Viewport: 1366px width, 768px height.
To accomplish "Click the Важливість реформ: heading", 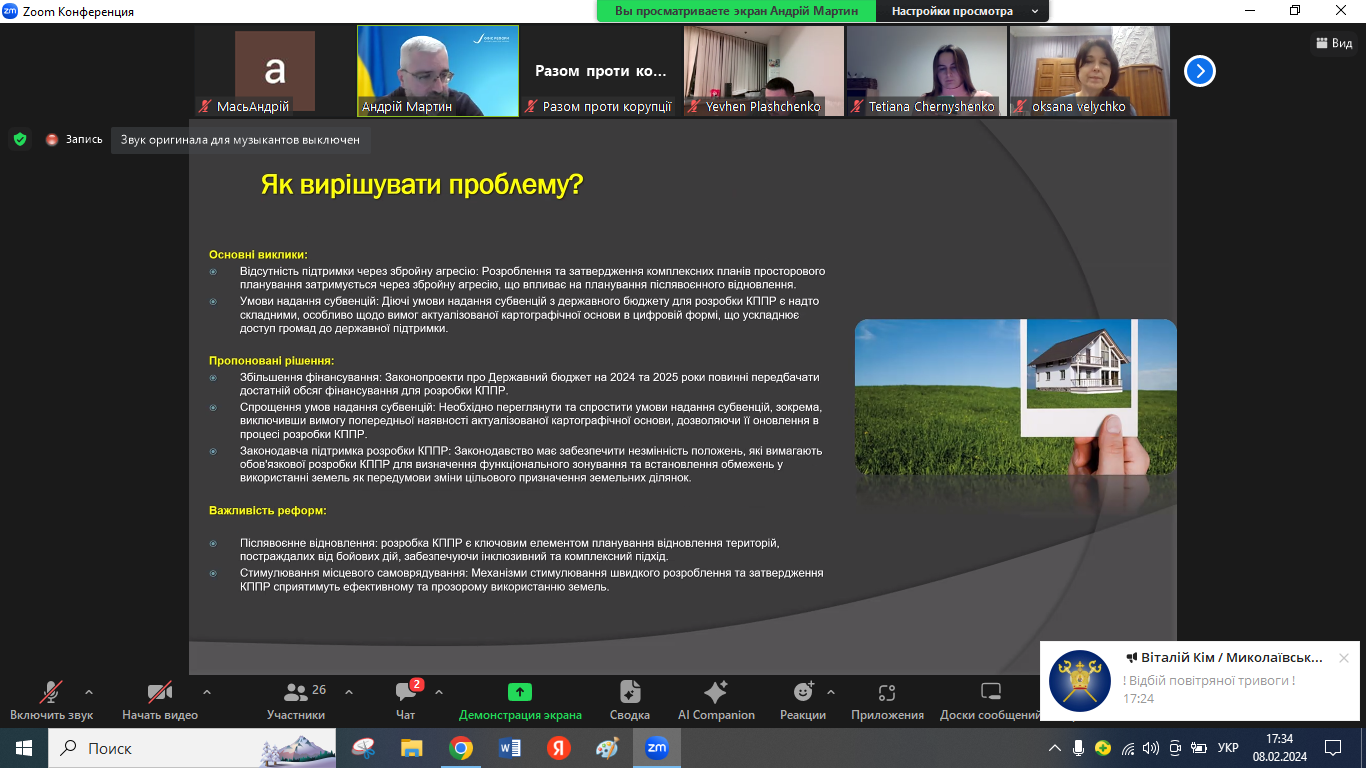I will pyautogui.click(x=268, y=510).
